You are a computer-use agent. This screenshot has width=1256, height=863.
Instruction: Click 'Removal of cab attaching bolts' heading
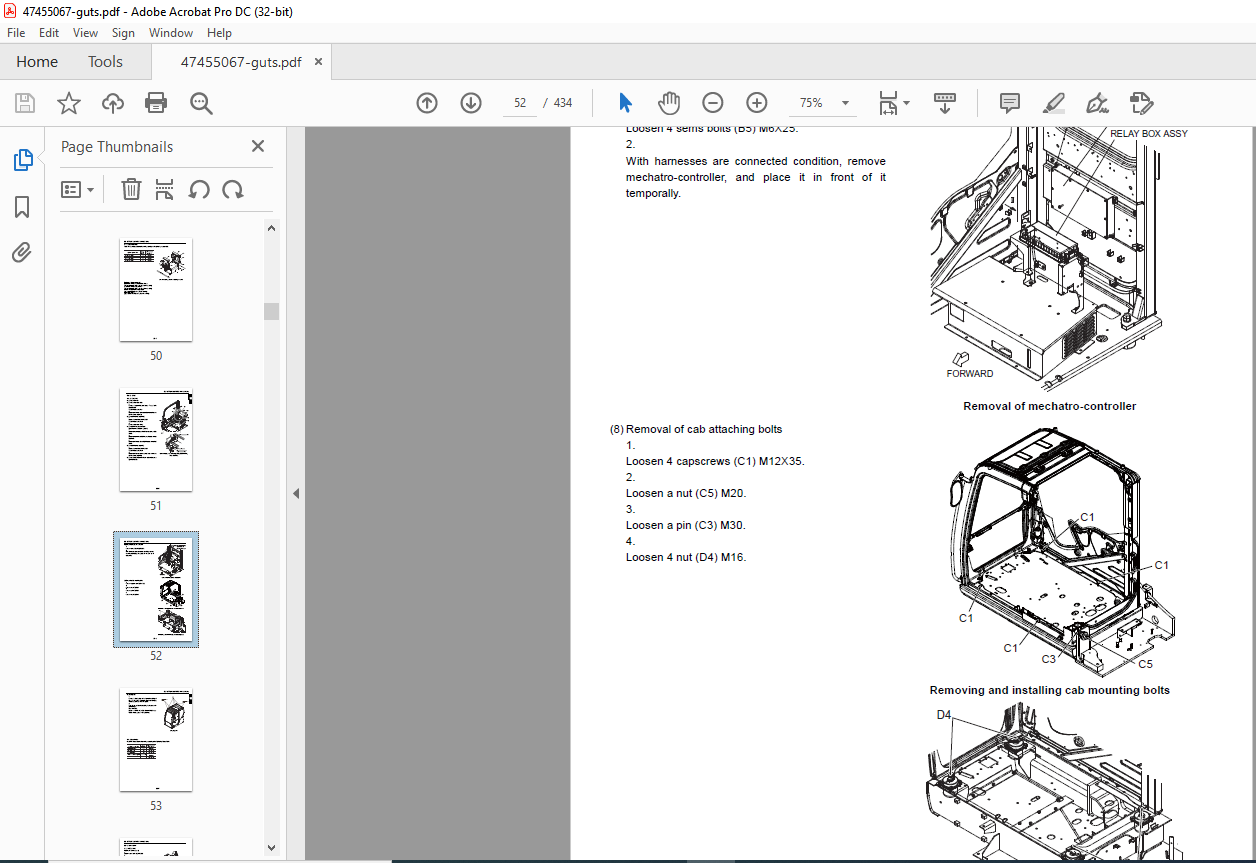click(x=704, y=429)
